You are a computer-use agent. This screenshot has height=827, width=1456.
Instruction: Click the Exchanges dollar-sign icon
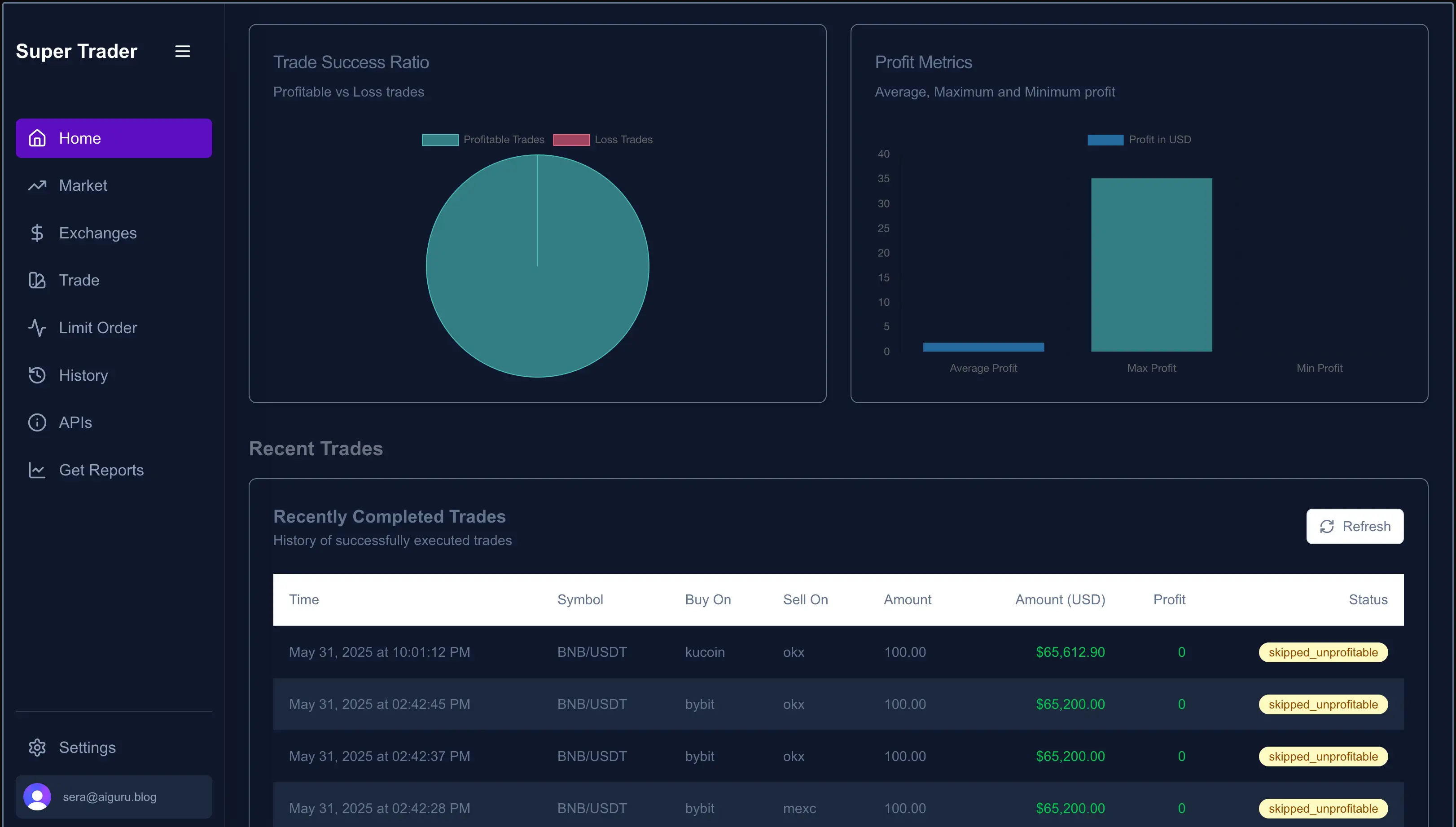(37, 233)
